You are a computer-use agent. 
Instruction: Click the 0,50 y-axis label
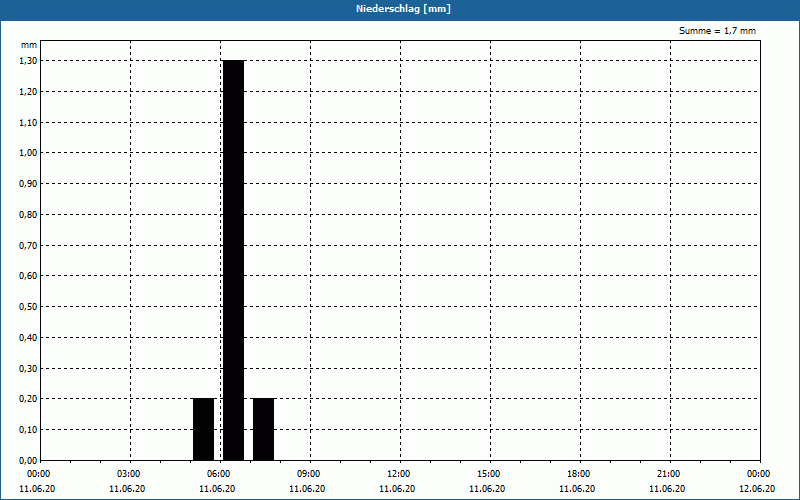[x=28, y=307]
